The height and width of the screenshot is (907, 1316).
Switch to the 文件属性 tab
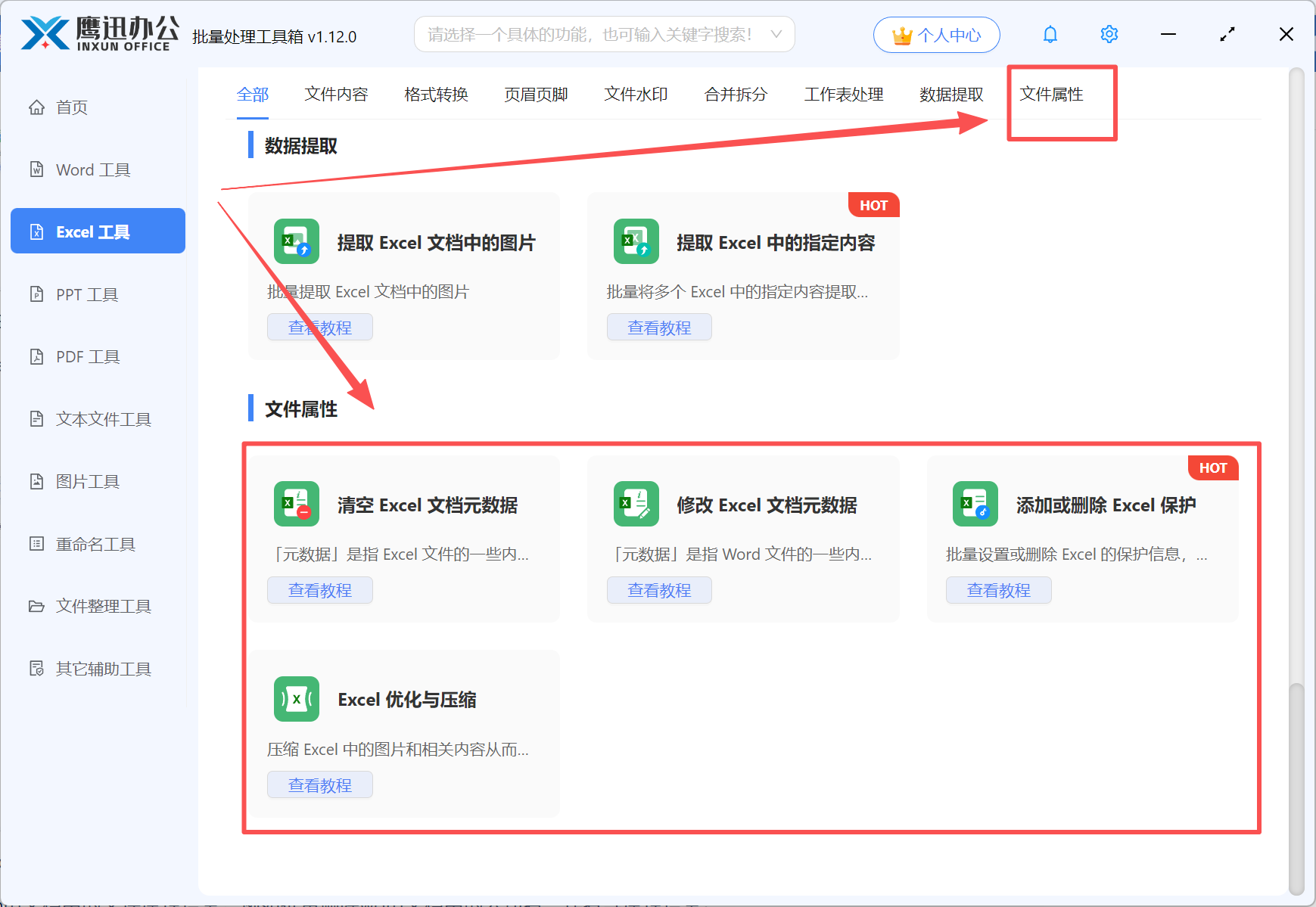point(1051,95)
